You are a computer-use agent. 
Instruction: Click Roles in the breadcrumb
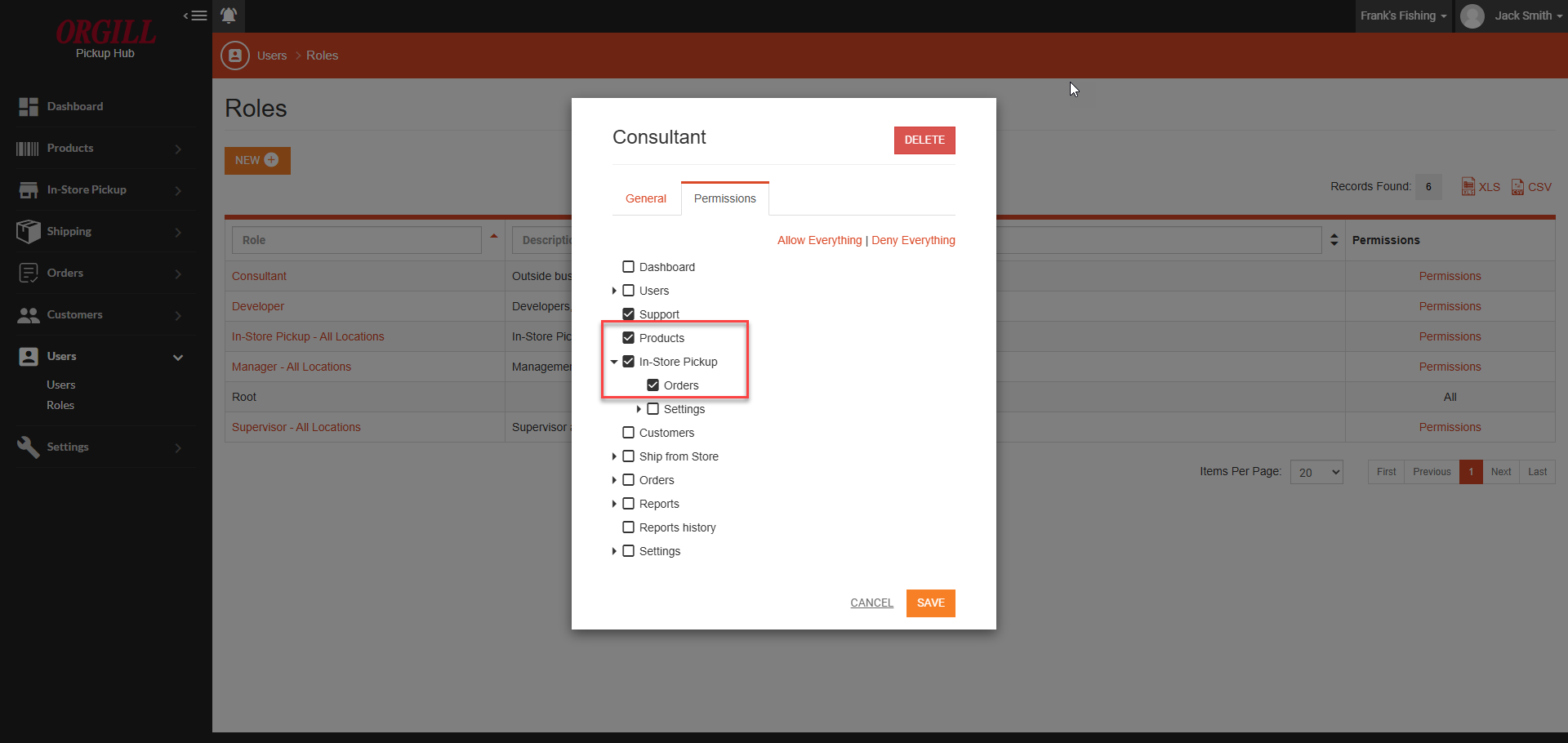322,56
